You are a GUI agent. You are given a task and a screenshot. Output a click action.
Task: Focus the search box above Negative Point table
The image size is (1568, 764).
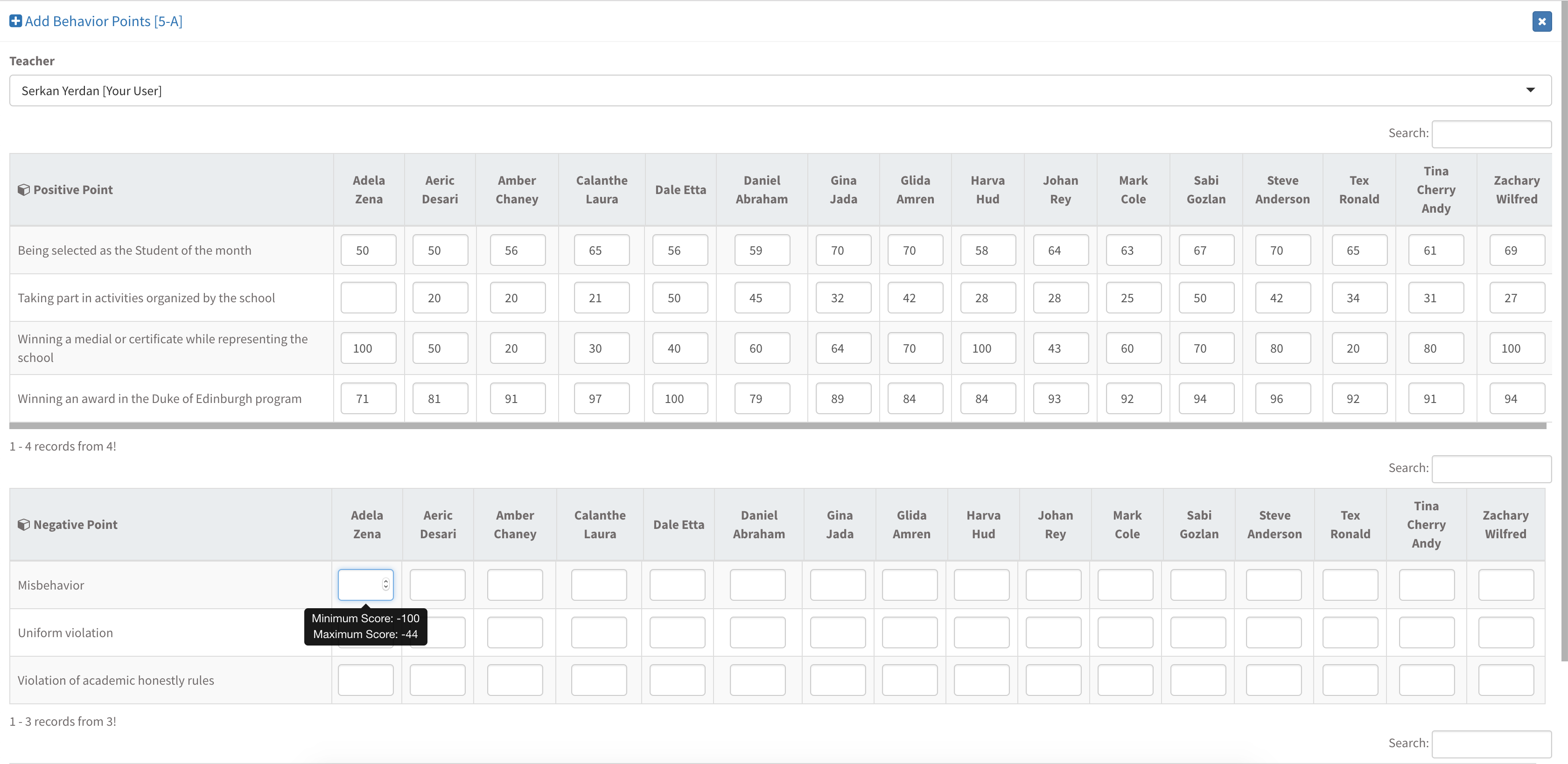click(1491, 469)
